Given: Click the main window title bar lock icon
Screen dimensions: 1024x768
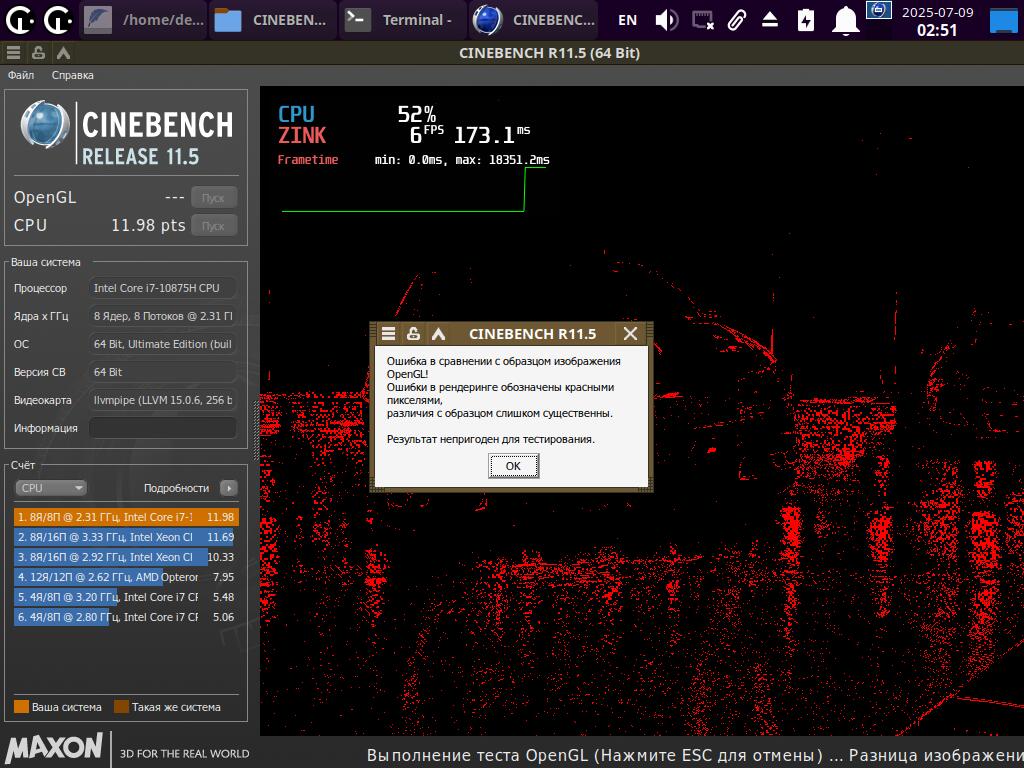Looking at the screenshot, I should (39, 53).
